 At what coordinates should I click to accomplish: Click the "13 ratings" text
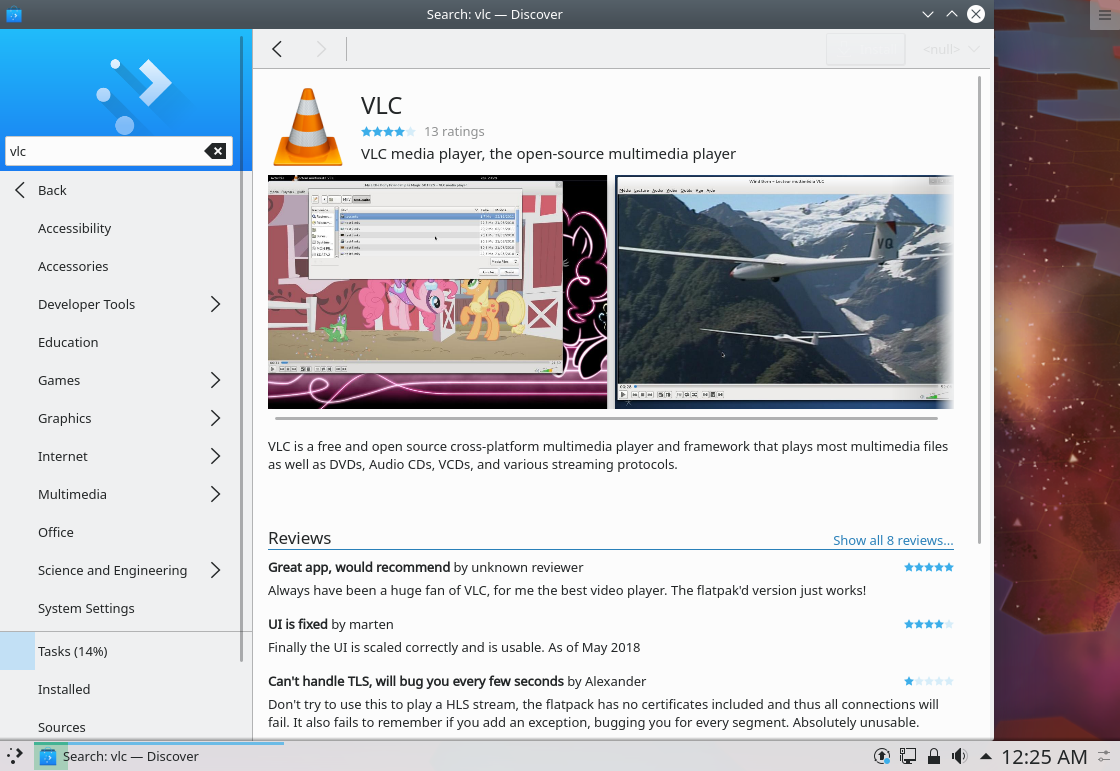pos(454,131)
